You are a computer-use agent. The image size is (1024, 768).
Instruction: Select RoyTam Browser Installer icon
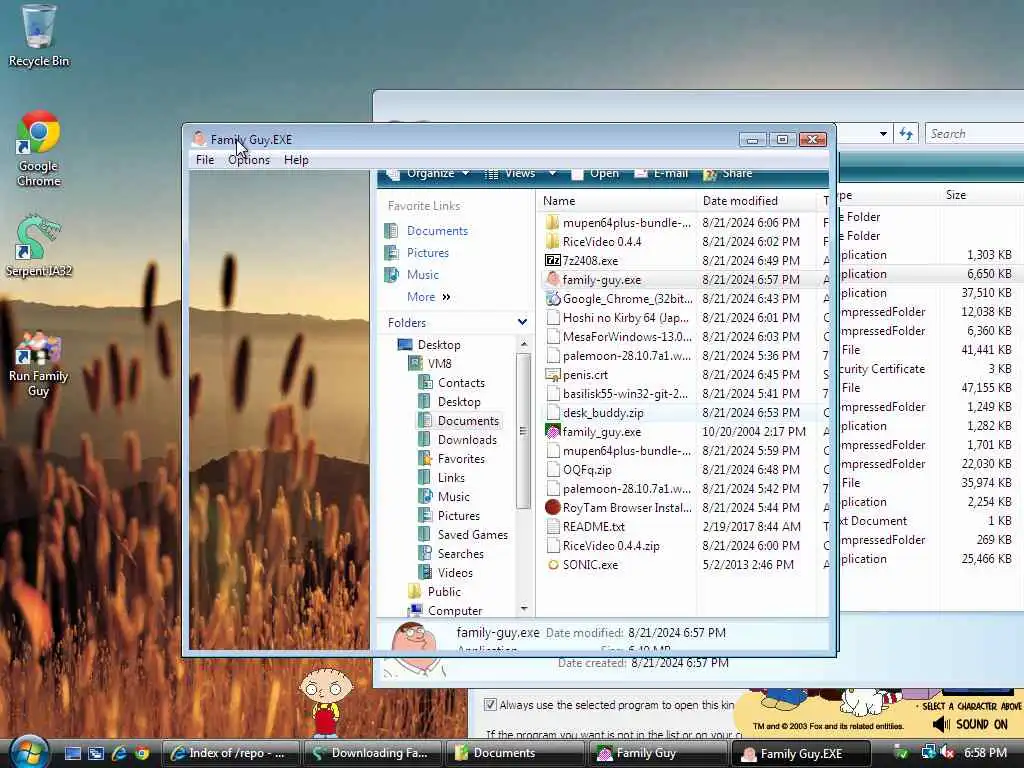point(552,507)
